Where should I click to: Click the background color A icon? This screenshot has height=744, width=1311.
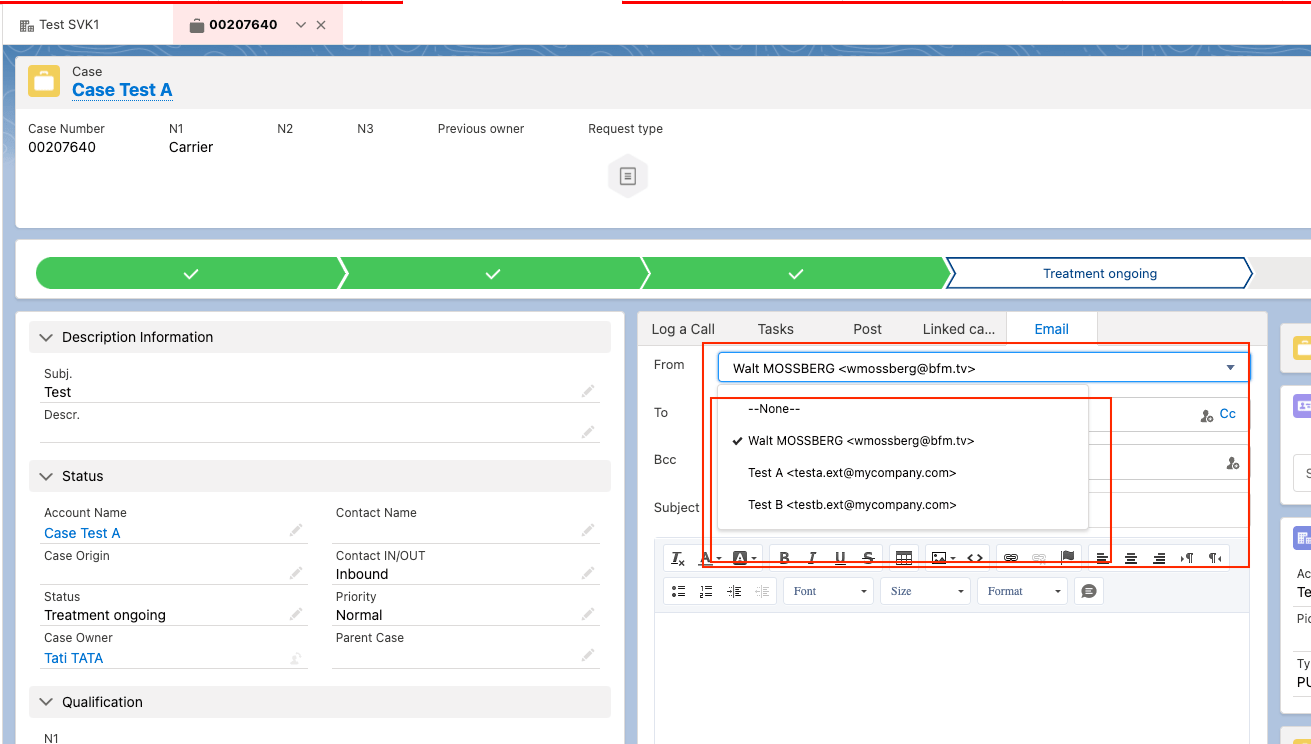pos(740,558)
